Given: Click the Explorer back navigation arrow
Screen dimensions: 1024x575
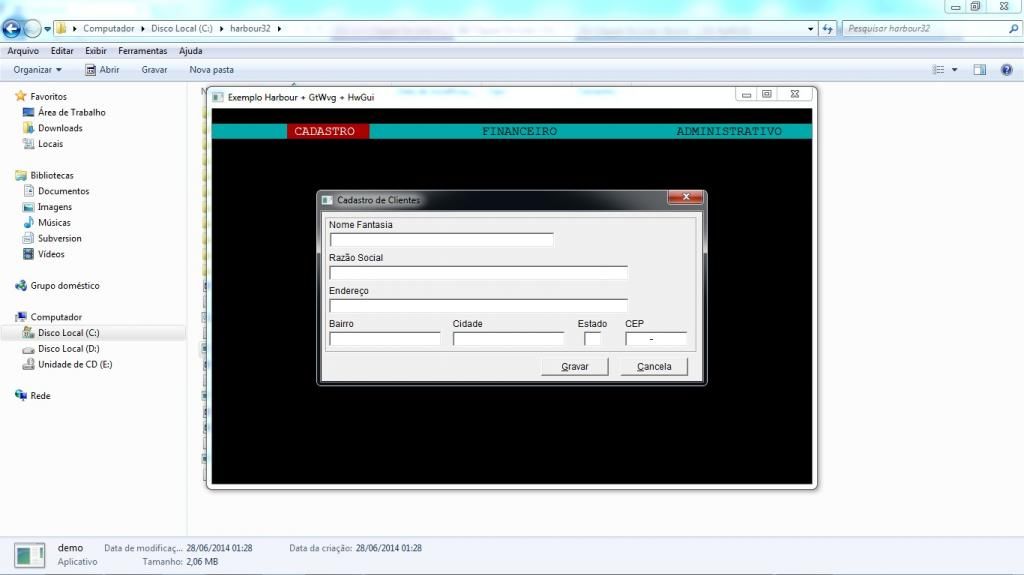Looking at the screenshot, I should pos(12,29).
